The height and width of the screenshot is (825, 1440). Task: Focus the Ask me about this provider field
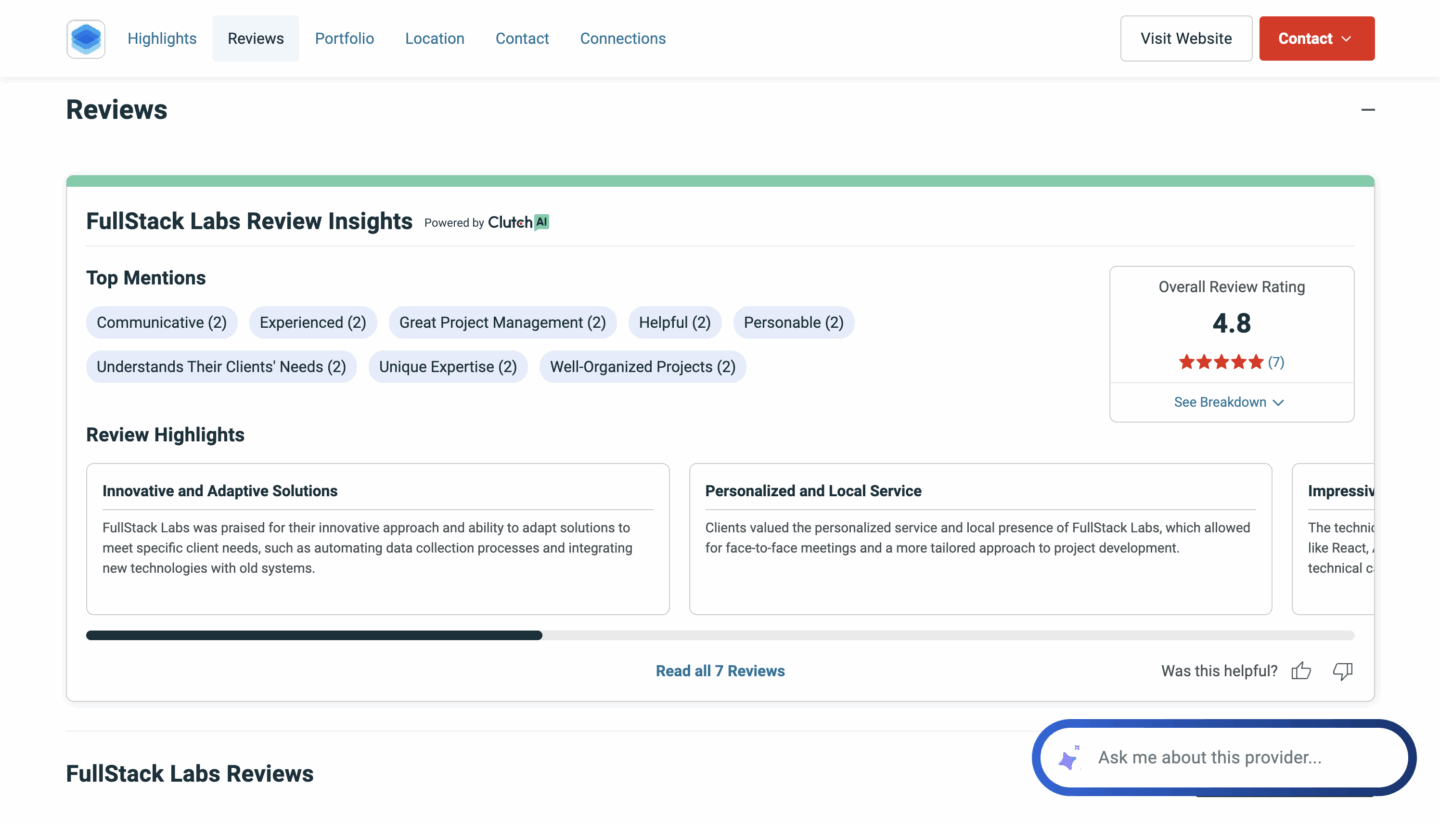(1224, 758)
